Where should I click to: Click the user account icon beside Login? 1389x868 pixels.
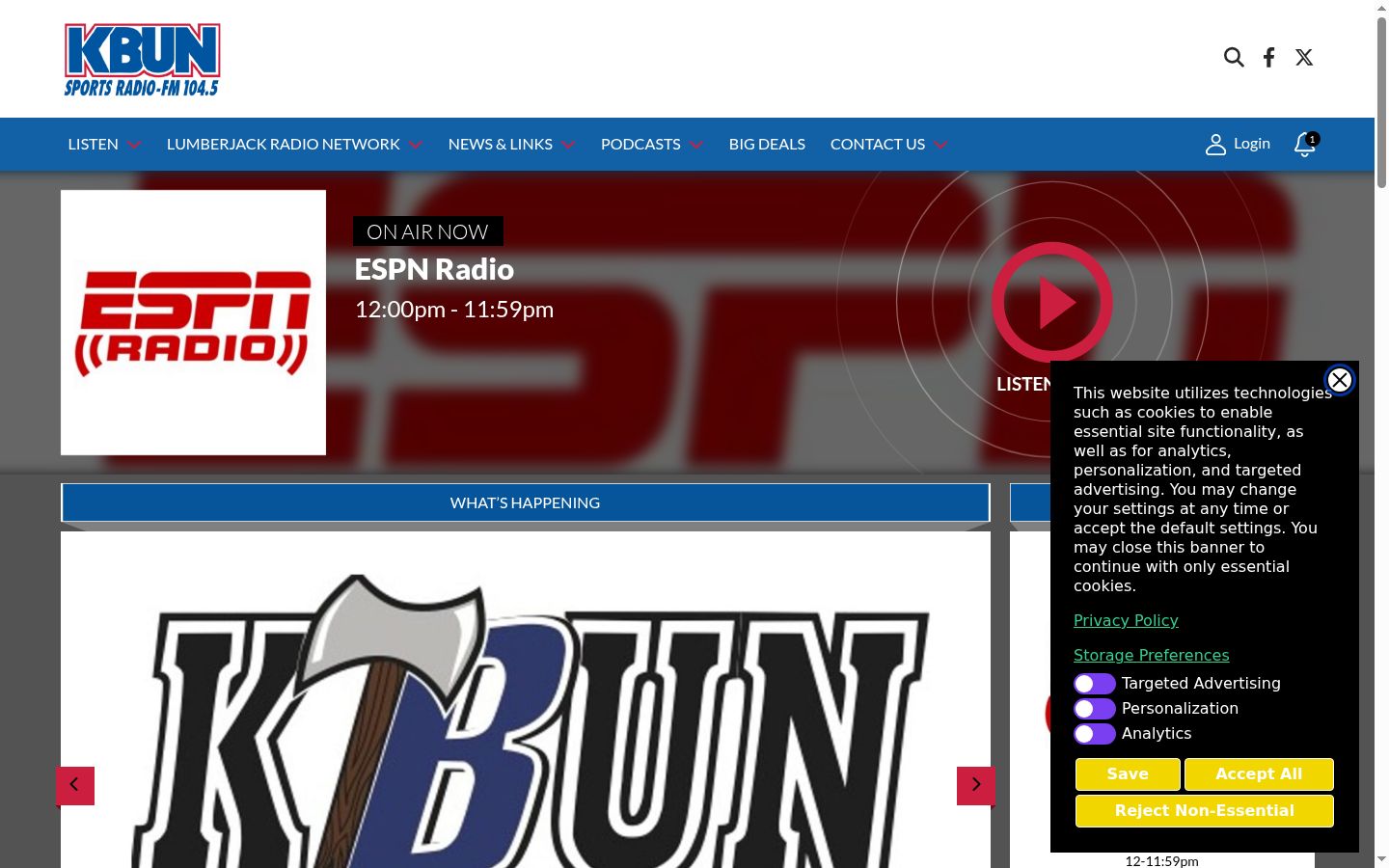point(1215,145)
